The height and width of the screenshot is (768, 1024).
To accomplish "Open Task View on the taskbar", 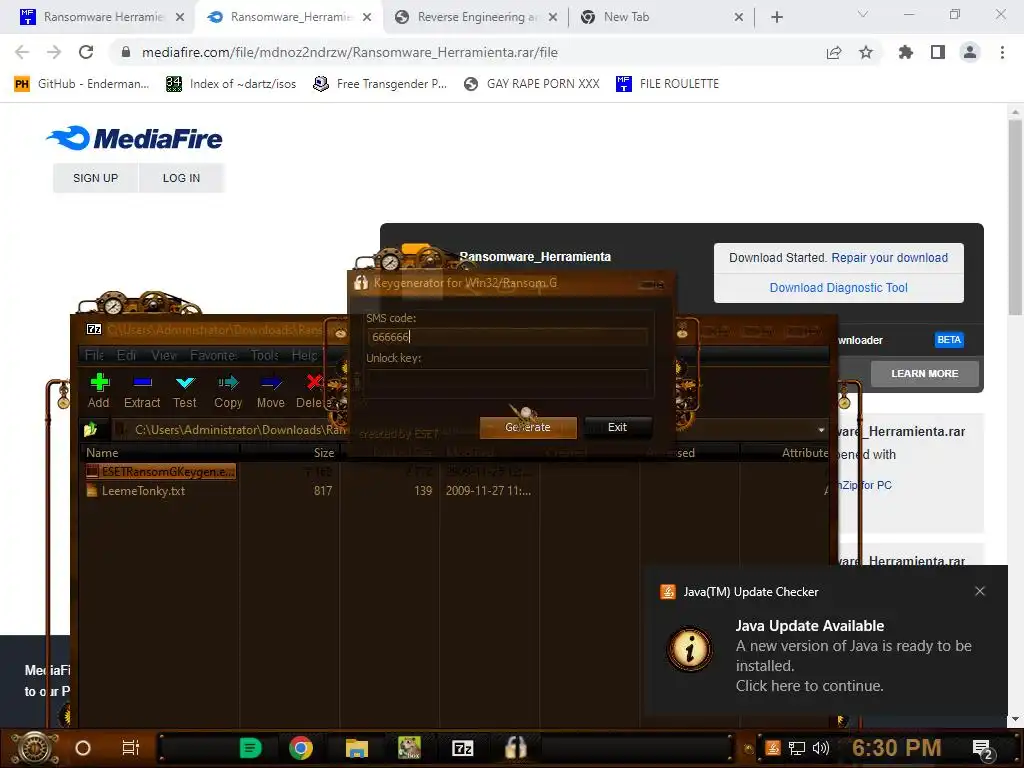I will pos(131,748).
